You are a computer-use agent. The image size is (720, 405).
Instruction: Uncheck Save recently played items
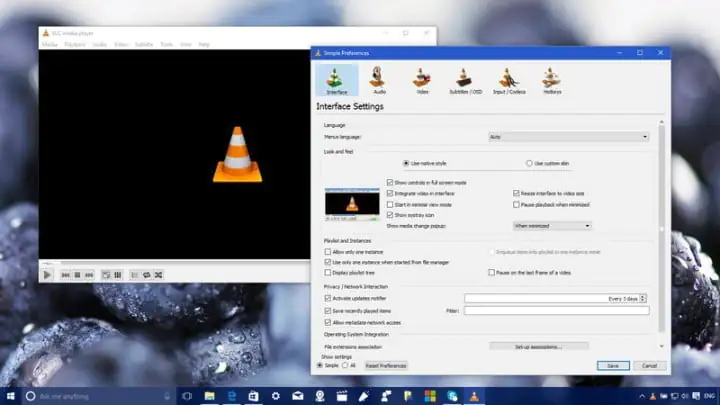click(328, 310)
